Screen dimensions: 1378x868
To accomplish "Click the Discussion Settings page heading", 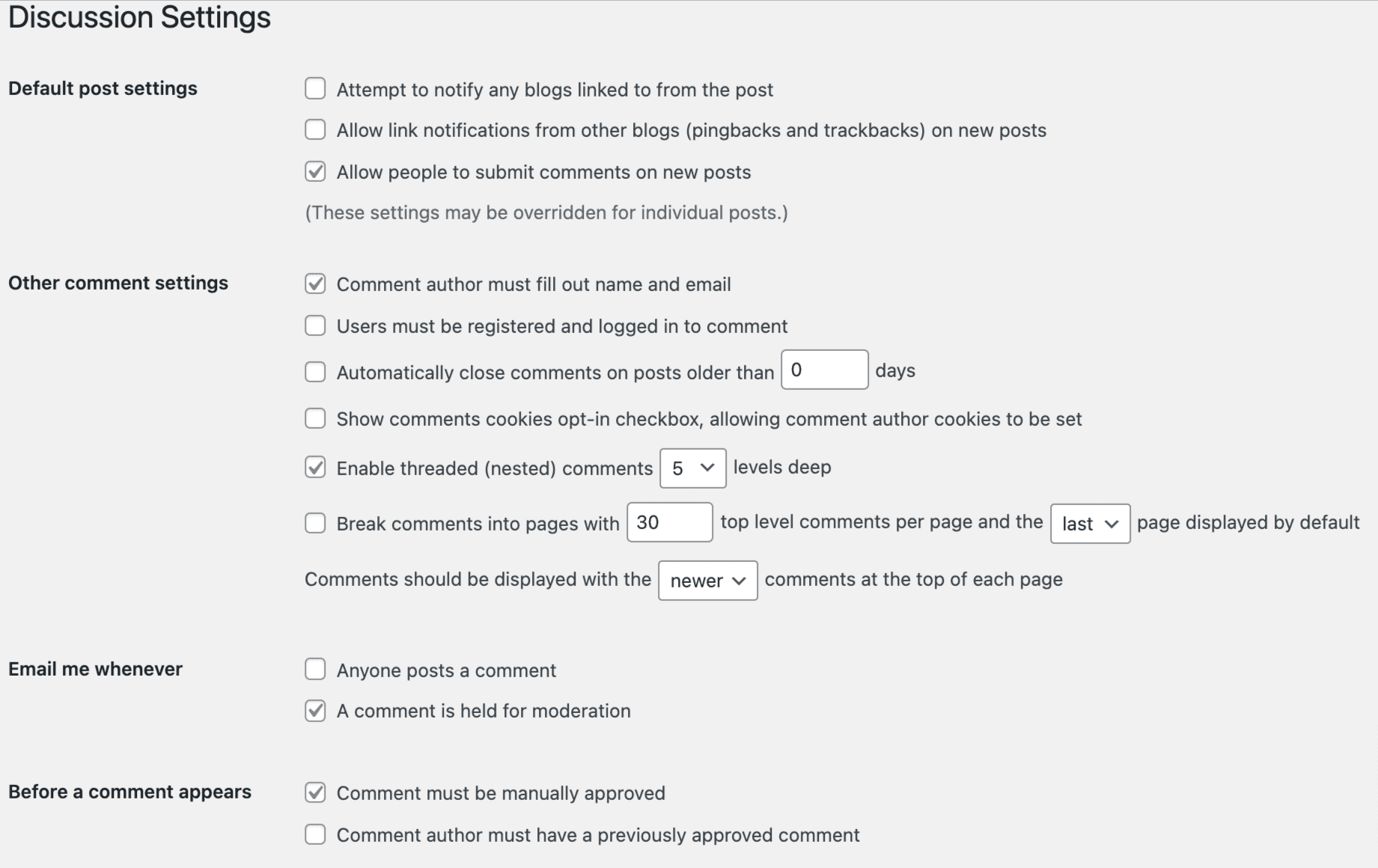I will point(139,17).
